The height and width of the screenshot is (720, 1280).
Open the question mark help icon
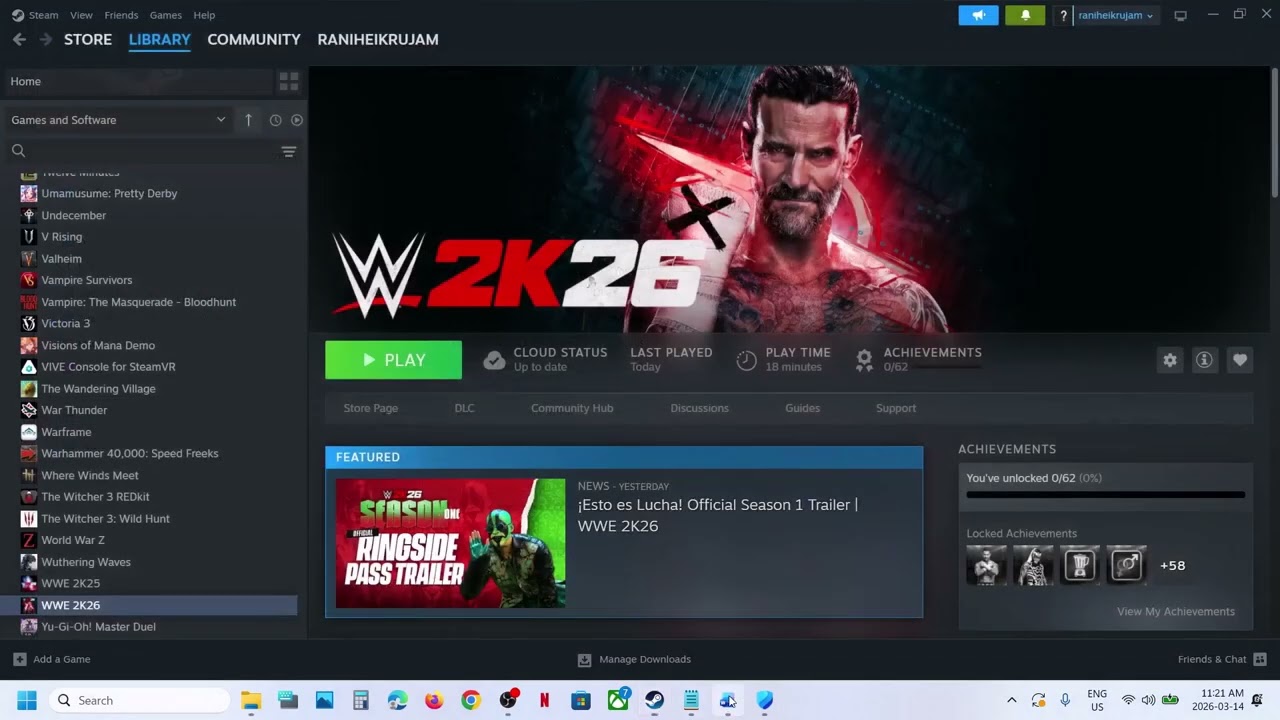1063,15
